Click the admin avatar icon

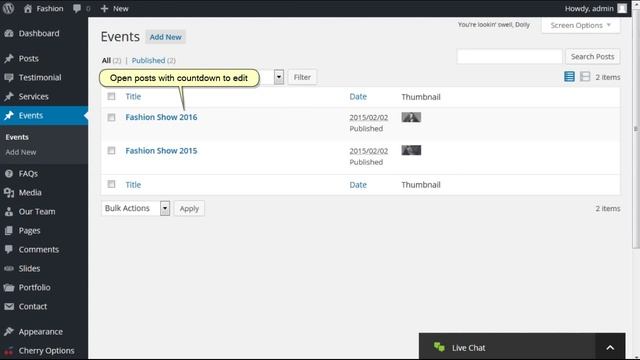pyautogui.click(x=622, y=8)
